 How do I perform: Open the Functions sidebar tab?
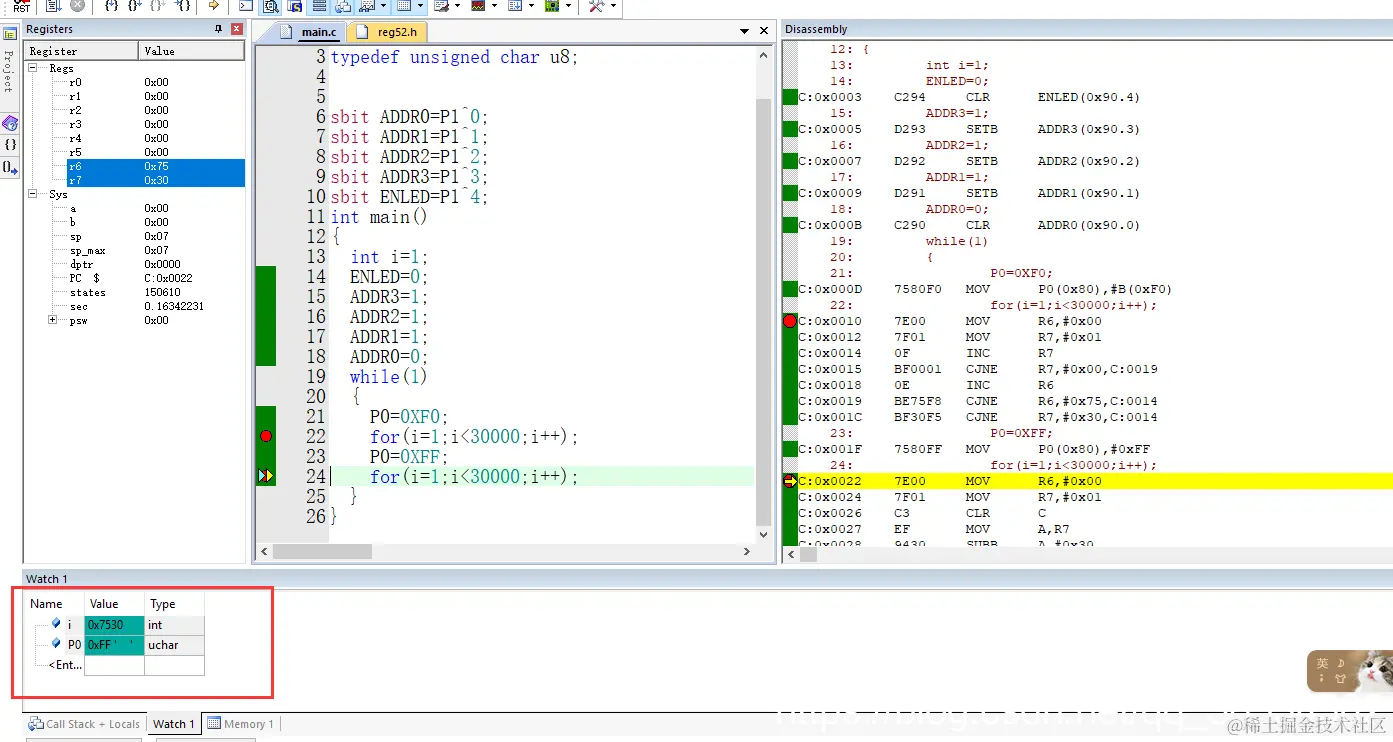point(10,145)
